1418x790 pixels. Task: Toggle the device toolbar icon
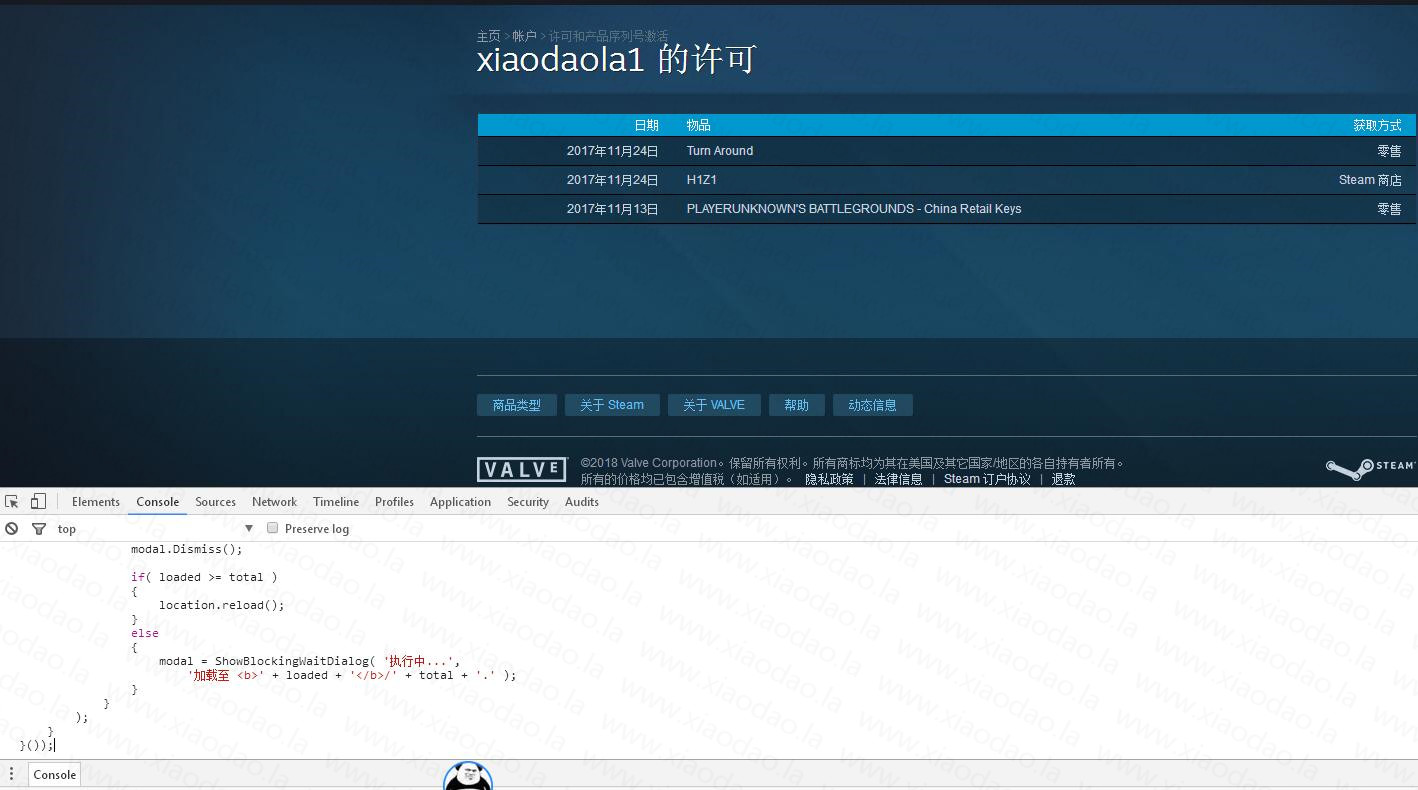coord(38,502)
